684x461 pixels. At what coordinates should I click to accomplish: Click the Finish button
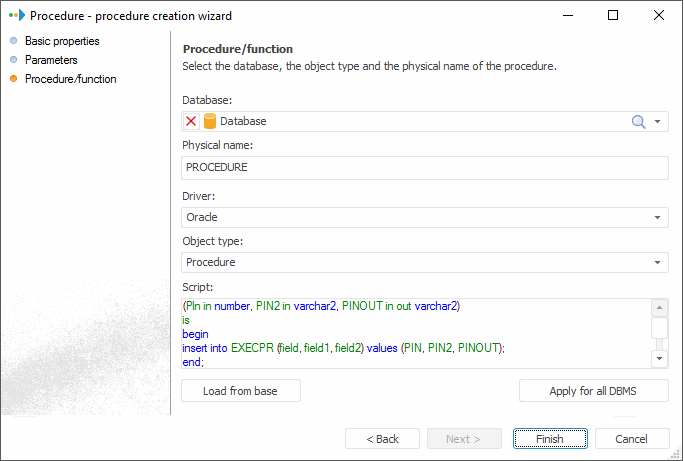tap(549, 439)
